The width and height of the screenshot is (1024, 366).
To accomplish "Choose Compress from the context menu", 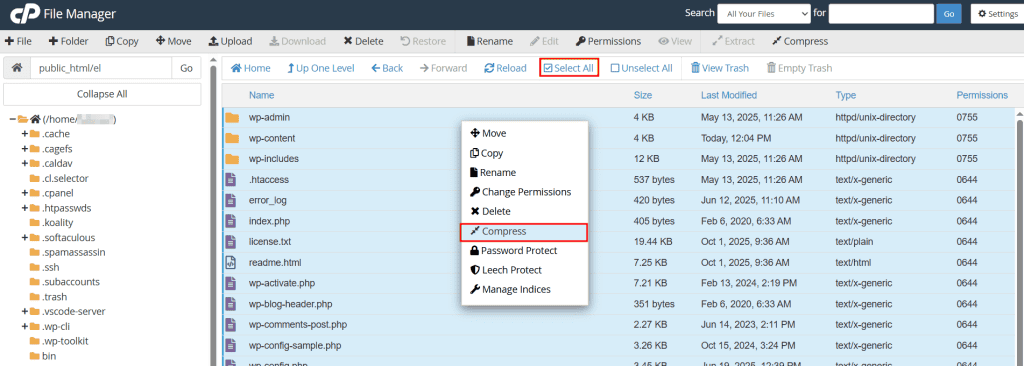I will [524, 231].
